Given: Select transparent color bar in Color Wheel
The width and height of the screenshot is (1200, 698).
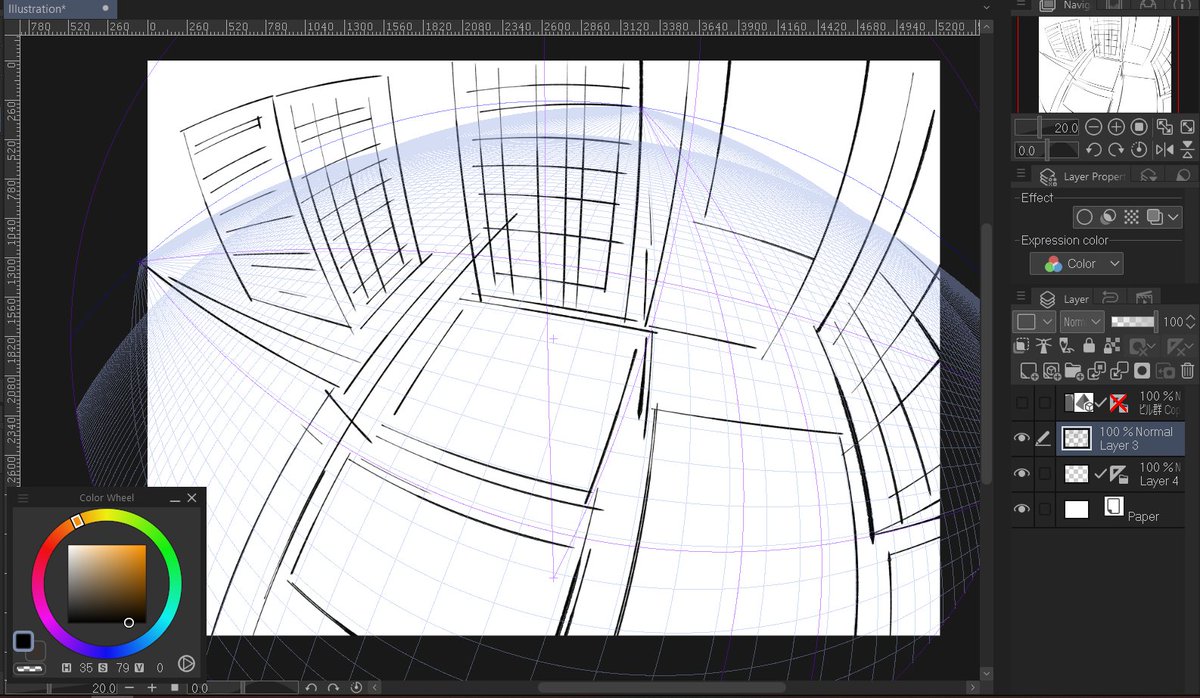Looking at the screenshot, I should point(27,667).
